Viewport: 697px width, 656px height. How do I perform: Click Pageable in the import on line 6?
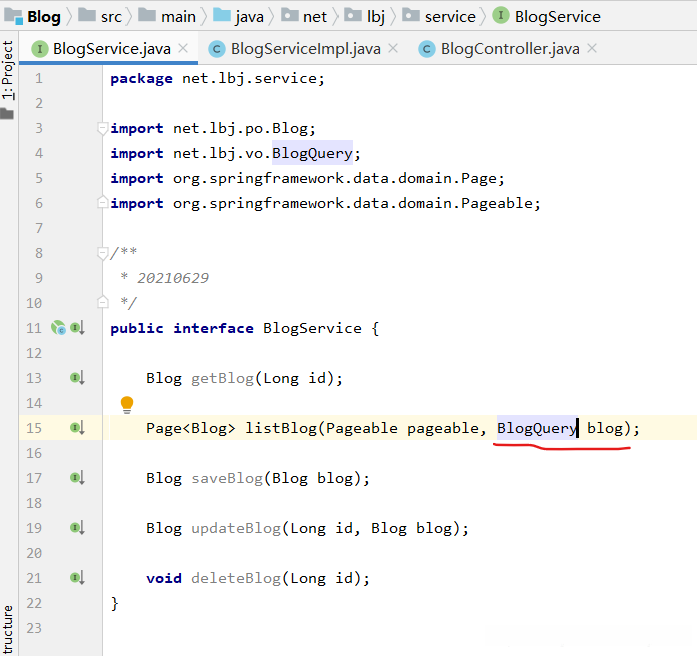(497, 203)
